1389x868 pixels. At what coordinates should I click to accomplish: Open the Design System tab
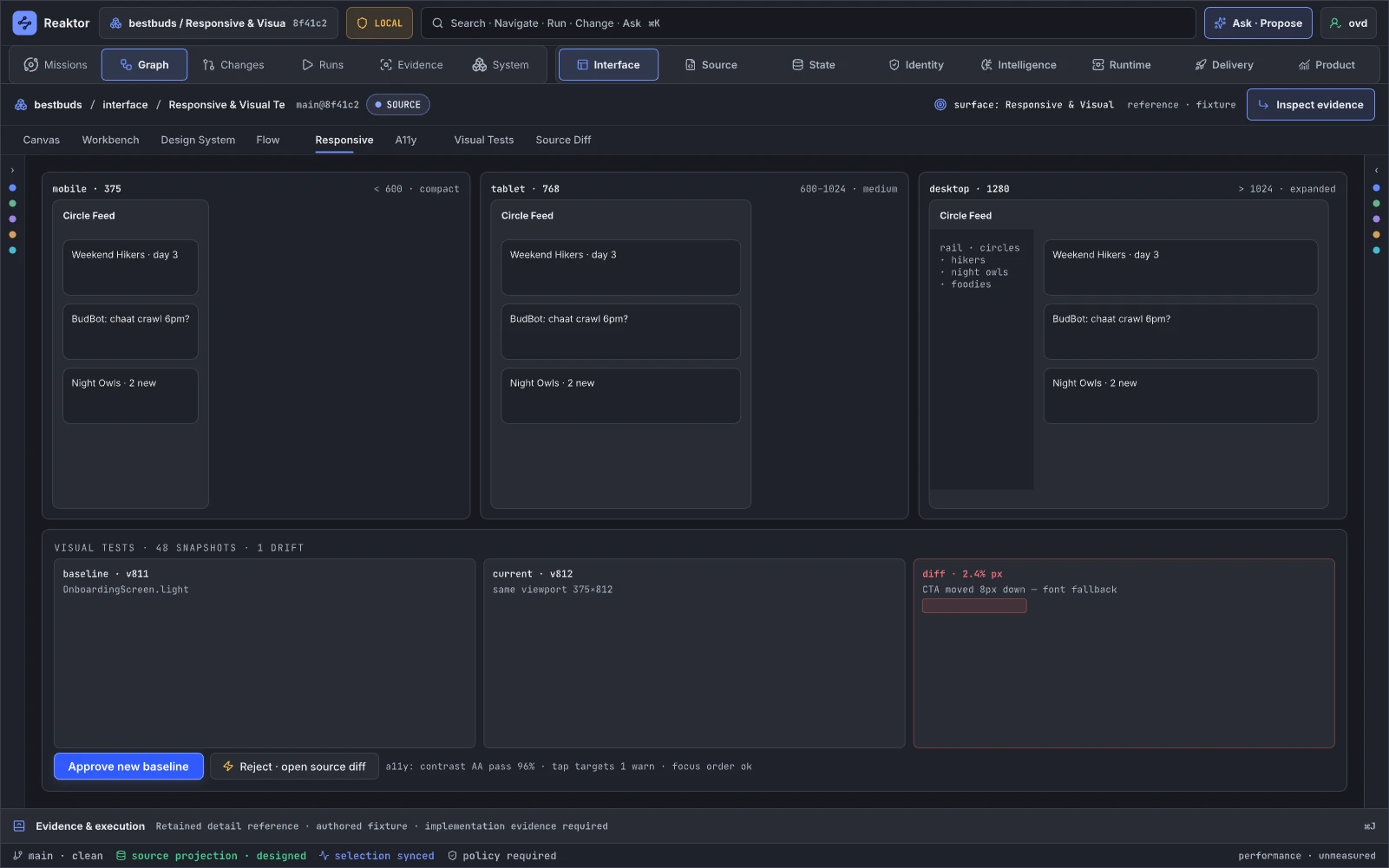(198, 140)
